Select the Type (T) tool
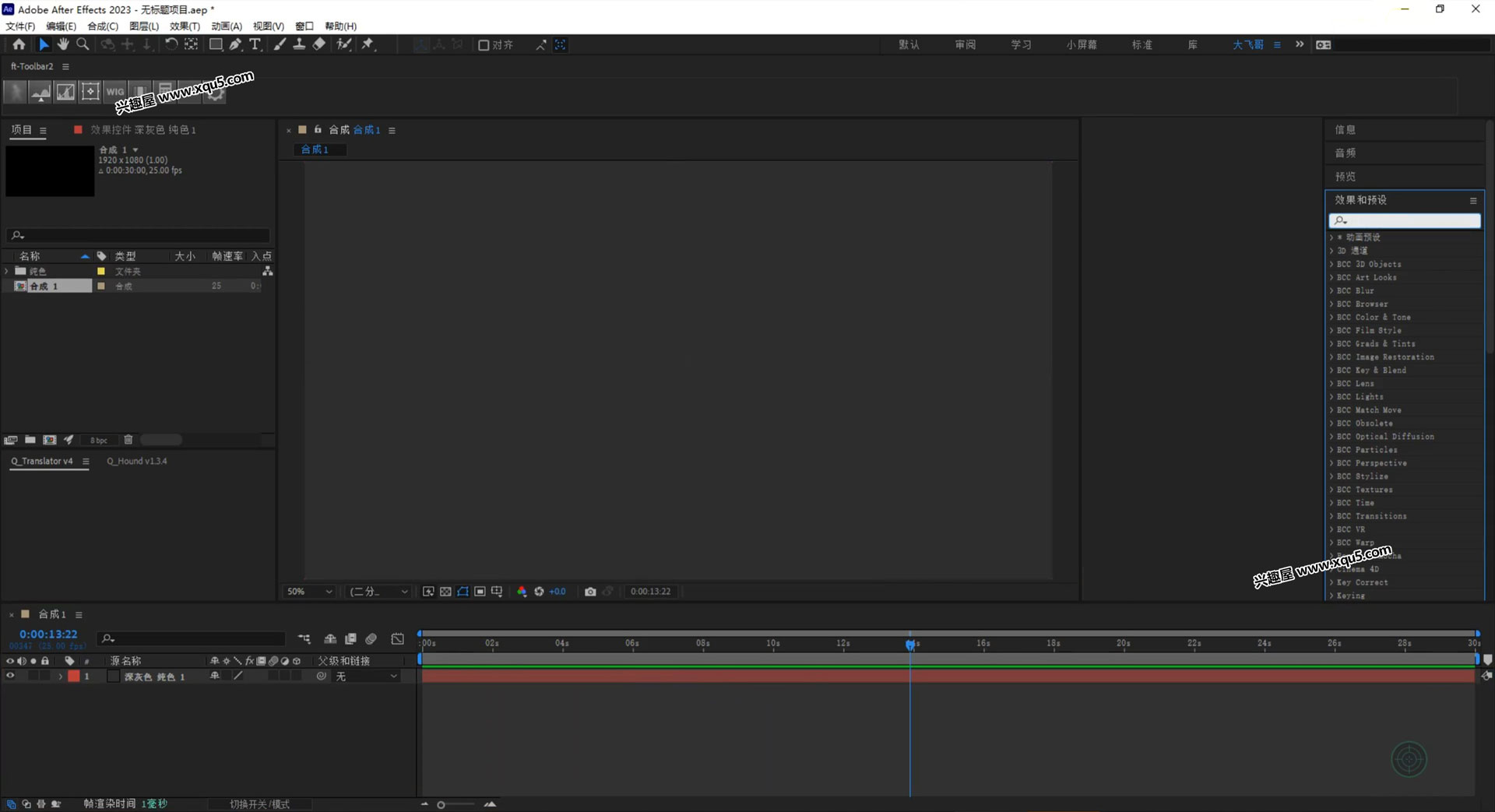 pyautogui.click(x=255, y=44)
